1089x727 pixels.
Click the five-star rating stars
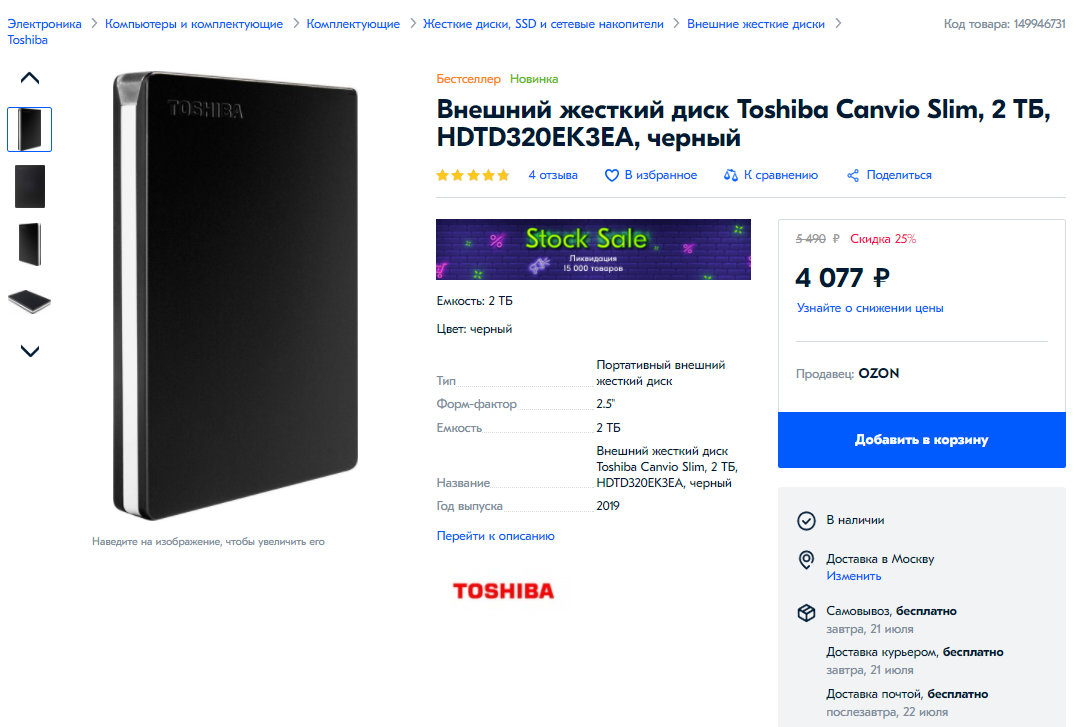coord(473,175)
